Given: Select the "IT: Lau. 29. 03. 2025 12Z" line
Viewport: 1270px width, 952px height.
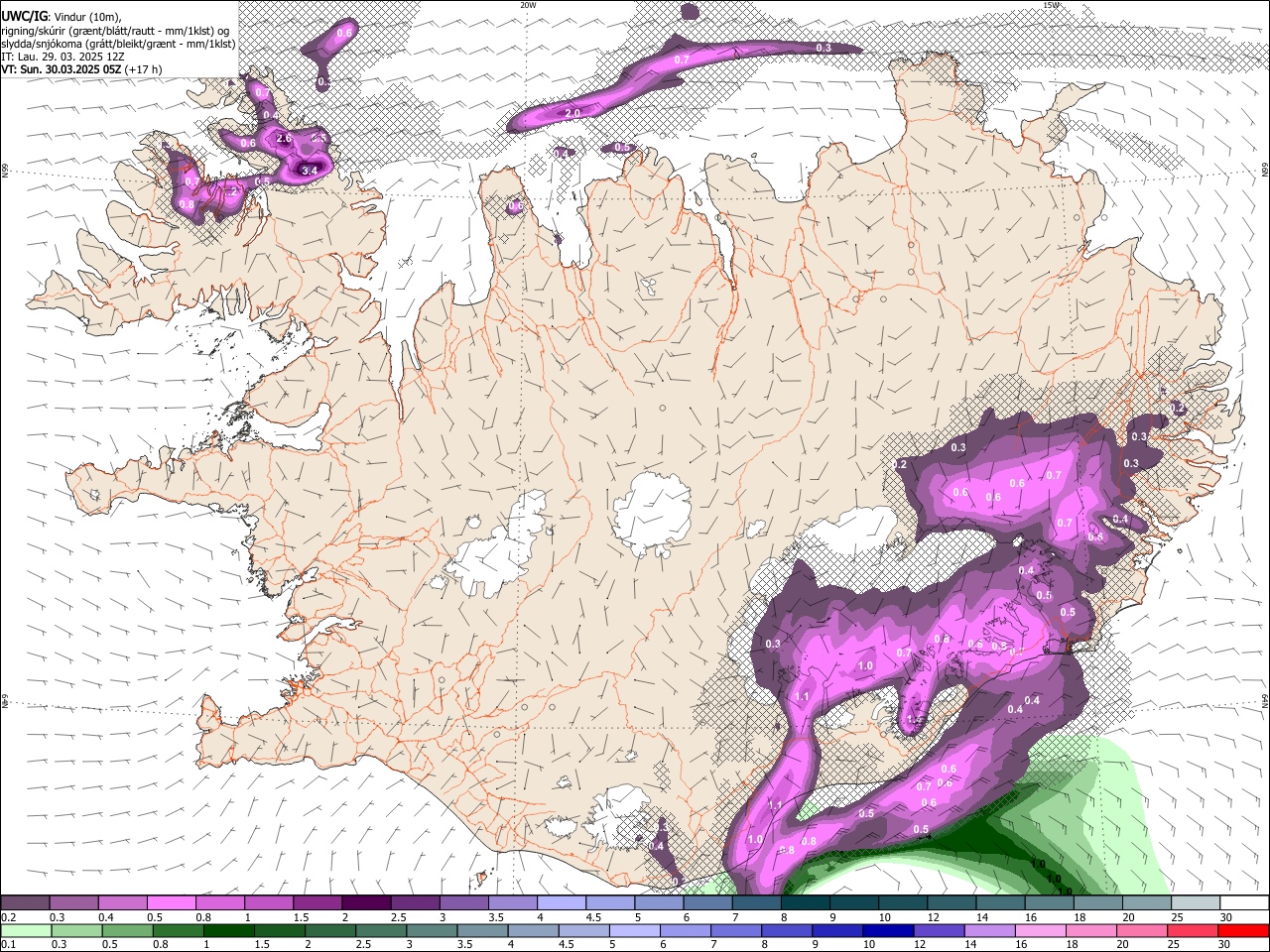Looking at the screenshot, I should [x=63, y=57].
